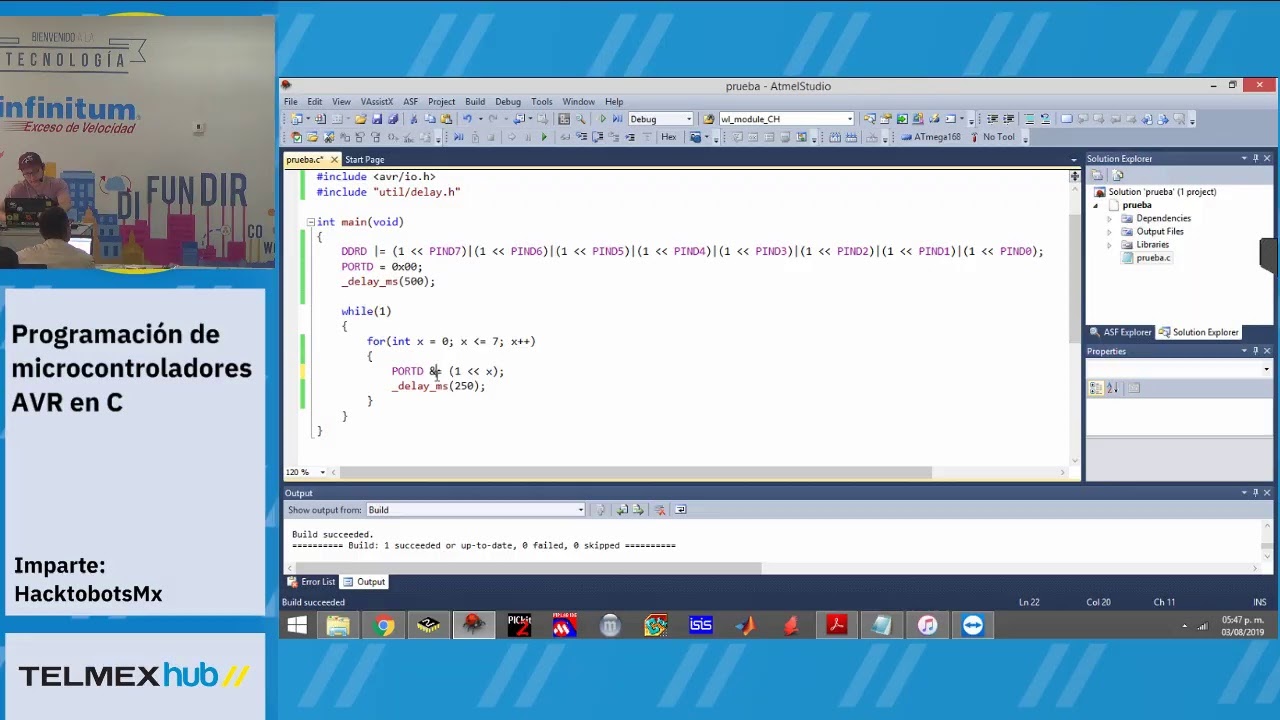This screenshot has height=720, width=1280.
Task: Click the Start Debugging and Break icon
Action: (618, 119)
